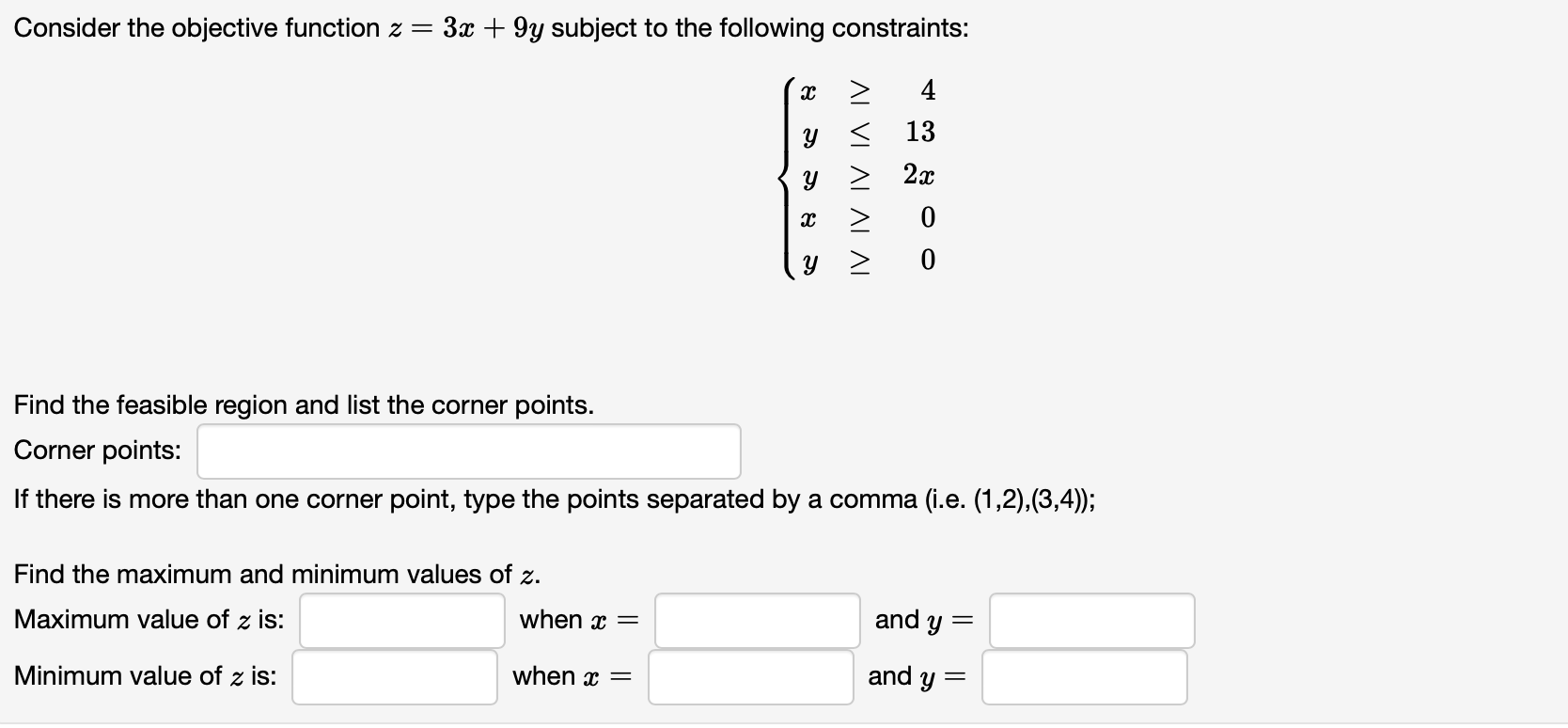Click the constraint x ≥ 0

point(865,217)
